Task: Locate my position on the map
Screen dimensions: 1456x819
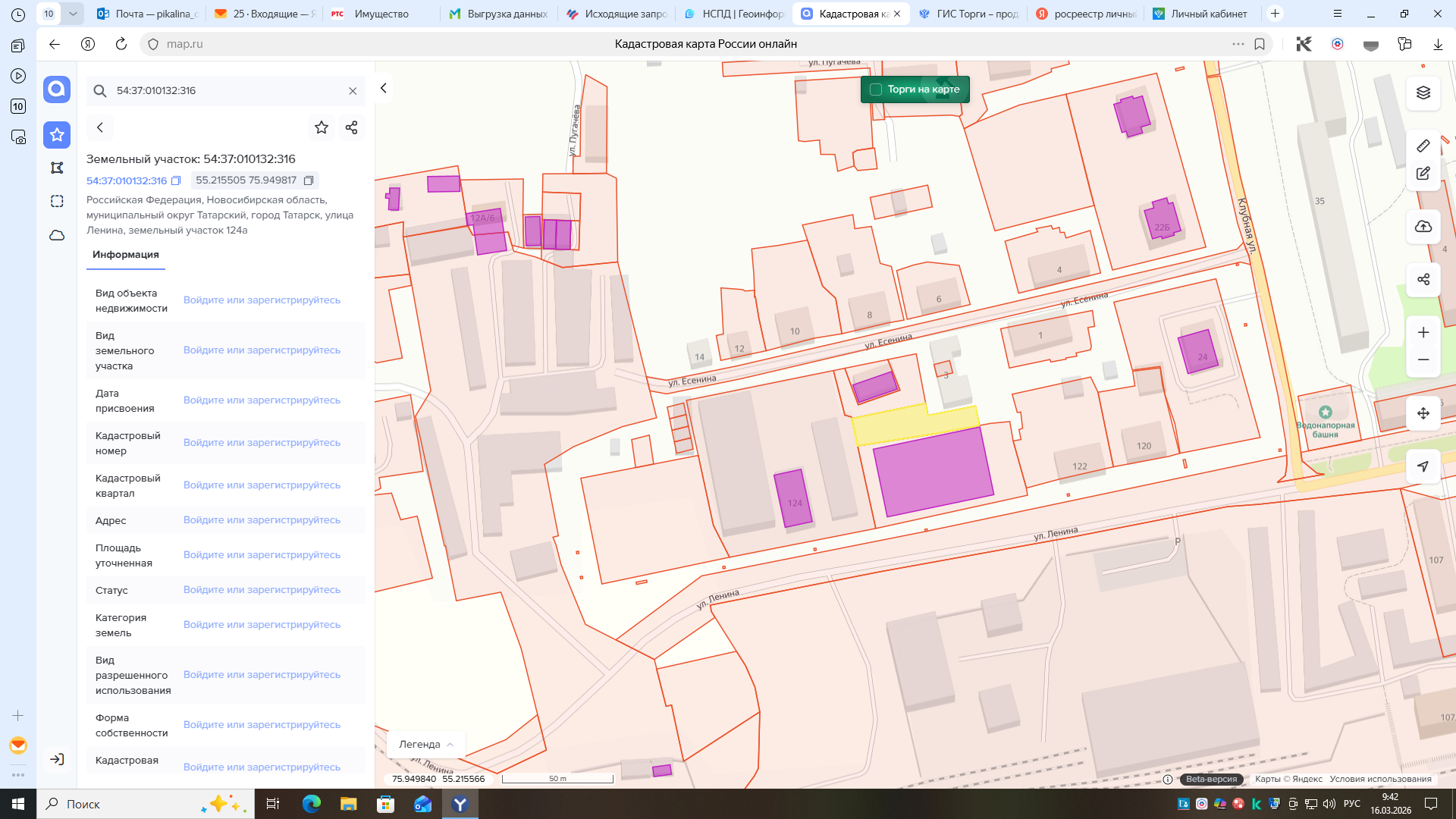Action: 1423,466
